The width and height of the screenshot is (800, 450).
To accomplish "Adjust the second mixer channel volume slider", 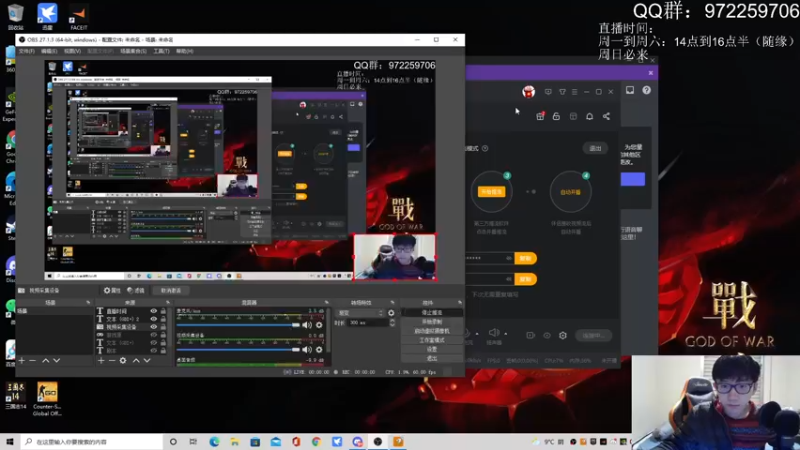I will [238, 349].
